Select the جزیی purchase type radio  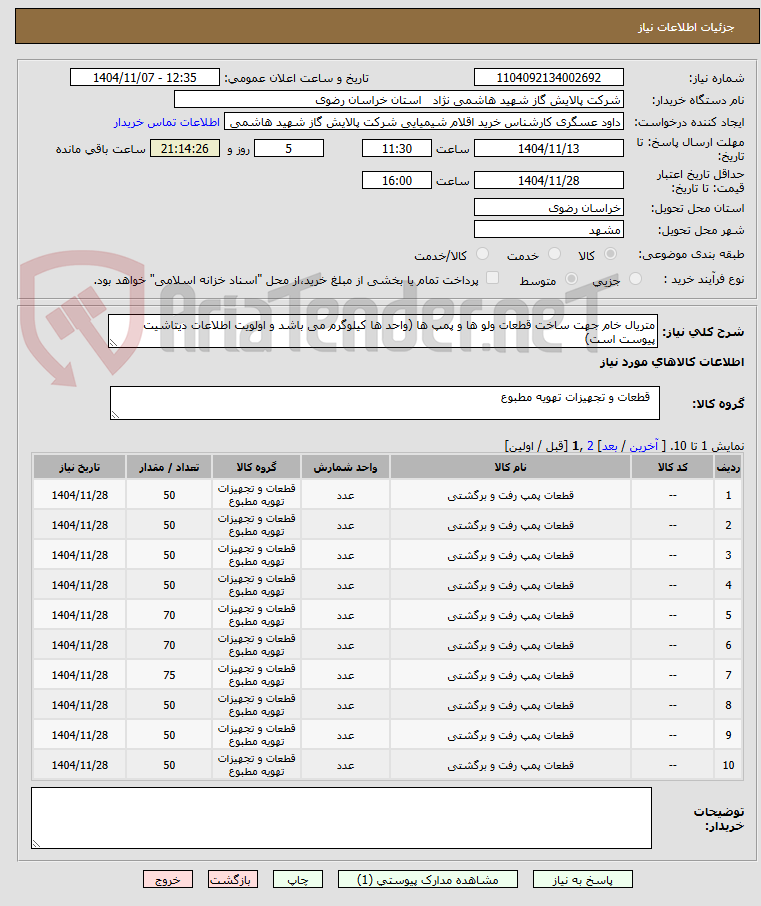coord(635,279)
